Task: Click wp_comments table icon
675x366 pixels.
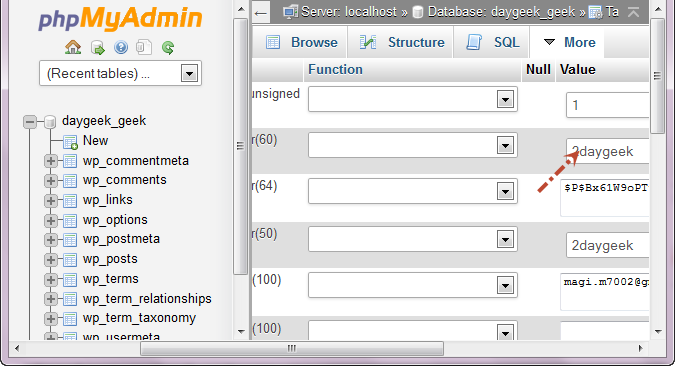Action: 70,181
